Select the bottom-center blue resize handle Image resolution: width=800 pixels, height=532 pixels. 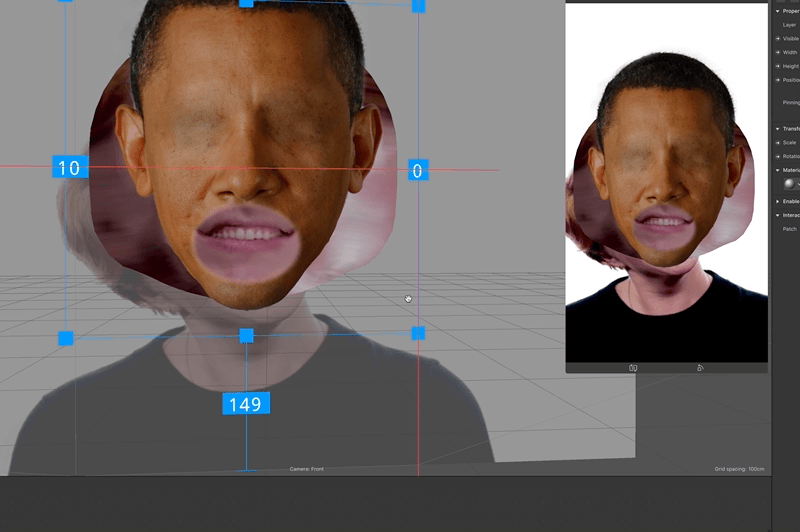pyautogui.click(x=246, y=336)
